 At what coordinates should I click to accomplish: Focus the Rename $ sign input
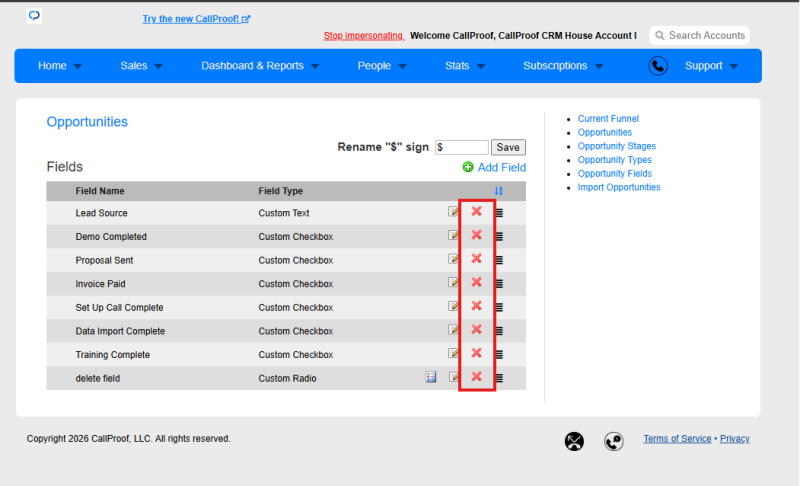(x=462, y=147)
